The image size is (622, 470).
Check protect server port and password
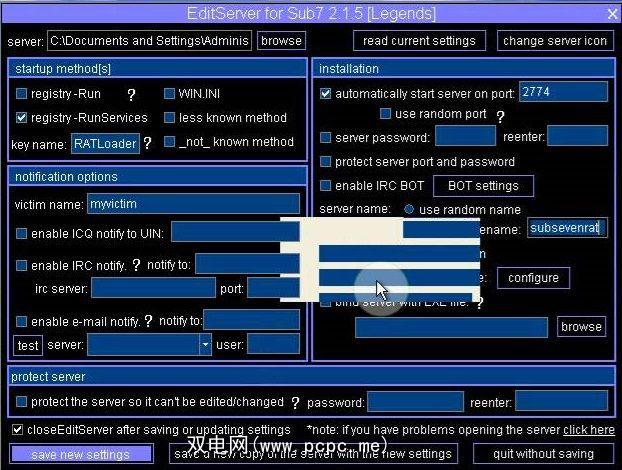coord(326,161)
